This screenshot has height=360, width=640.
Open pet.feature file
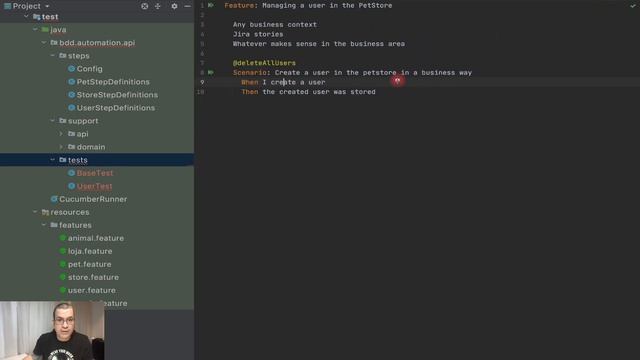click(89, 264)
